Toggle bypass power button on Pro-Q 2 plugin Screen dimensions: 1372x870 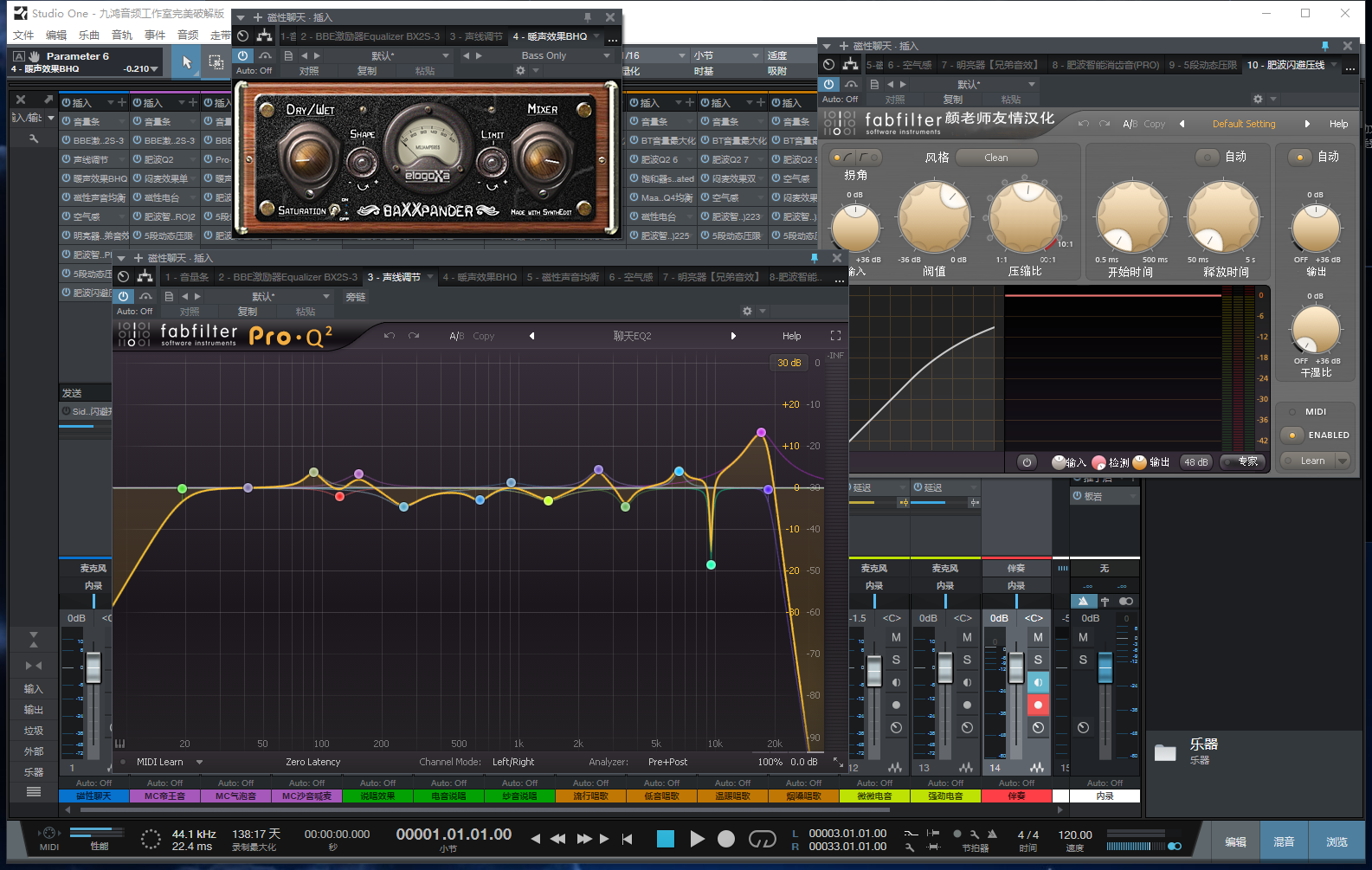tap(124, 297)
